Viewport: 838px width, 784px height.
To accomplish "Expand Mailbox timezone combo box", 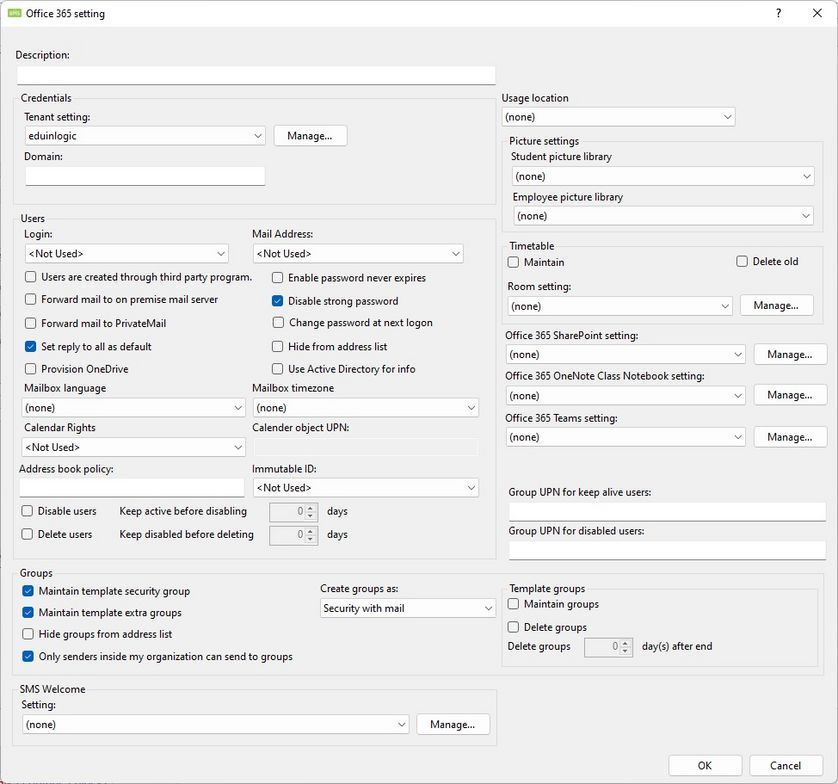I will [x=366, y=408].
